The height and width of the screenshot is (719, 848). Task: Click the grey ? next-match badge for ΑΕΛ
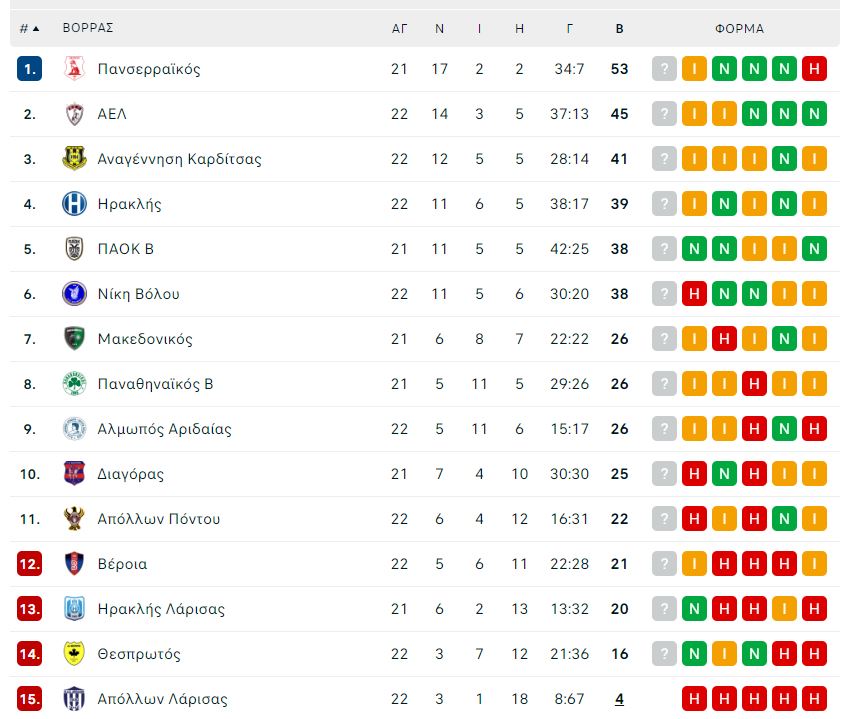pos(664,114)
